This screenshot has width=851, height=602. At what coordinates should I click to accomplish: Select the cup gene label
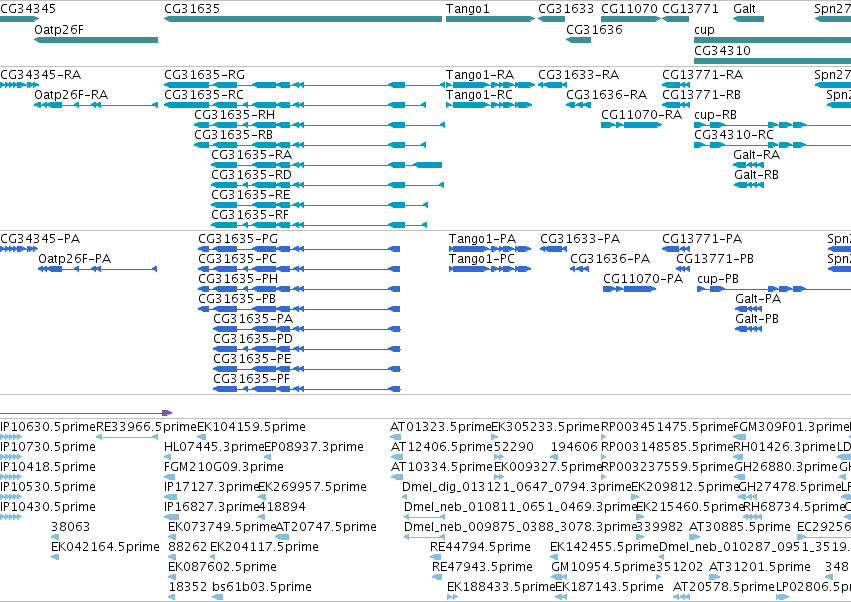(704, 29)
